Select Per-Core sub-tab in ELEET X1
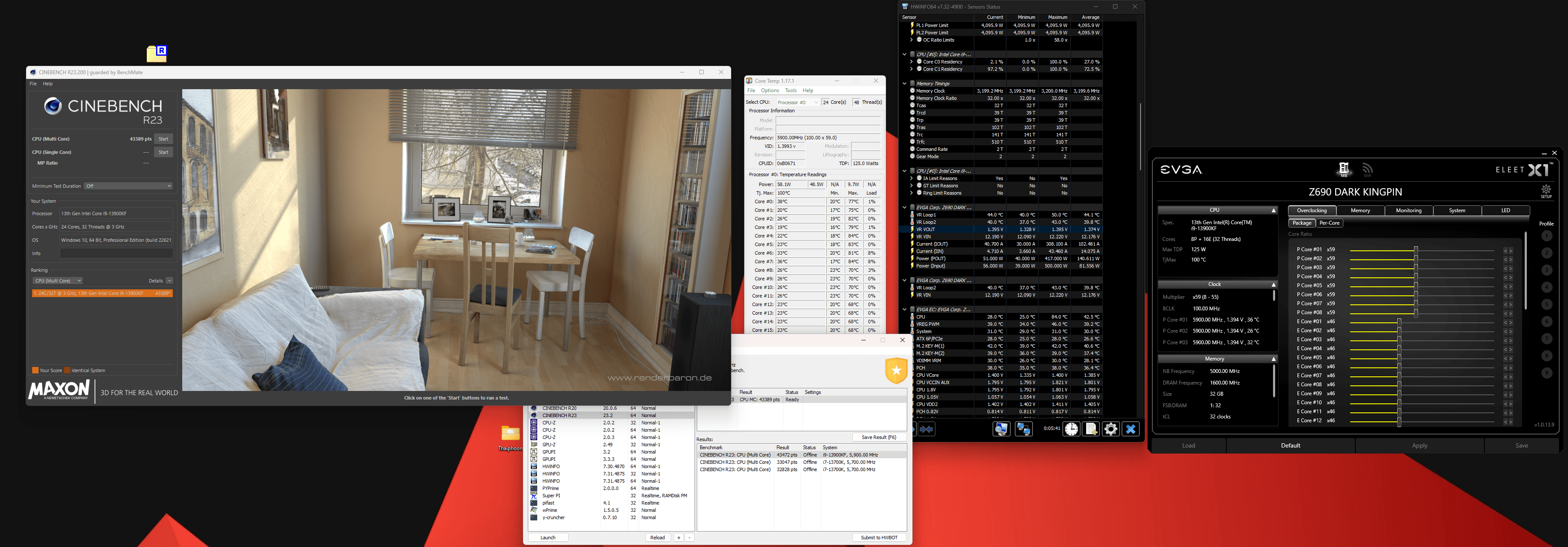Image resolution: width=1568 pixels, height=547 pixels. (x=1329, y=223)
